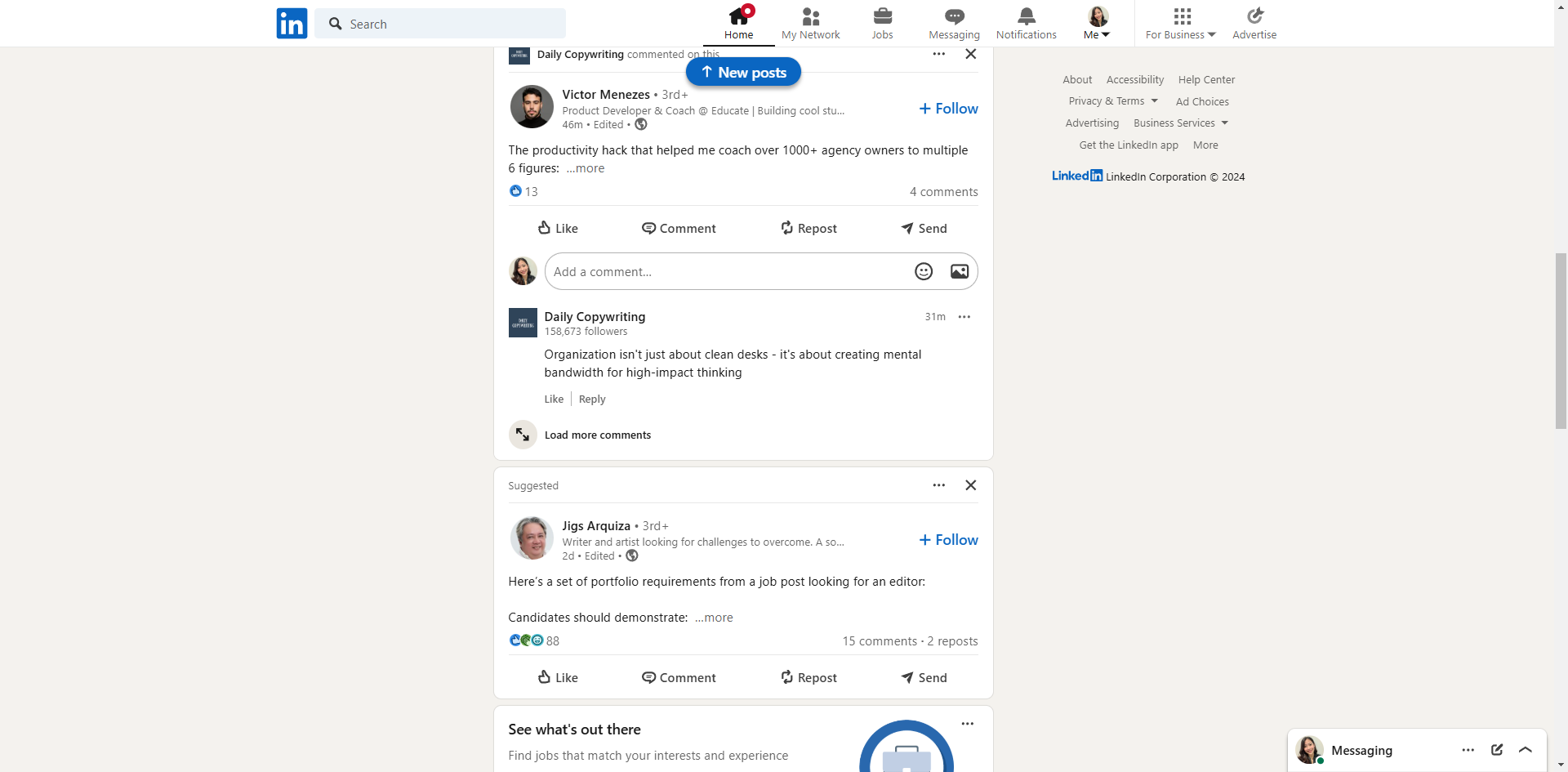This screenshot has height=772, width=1568.
Task: Go to the My Network tab
Action: (810, 24)
